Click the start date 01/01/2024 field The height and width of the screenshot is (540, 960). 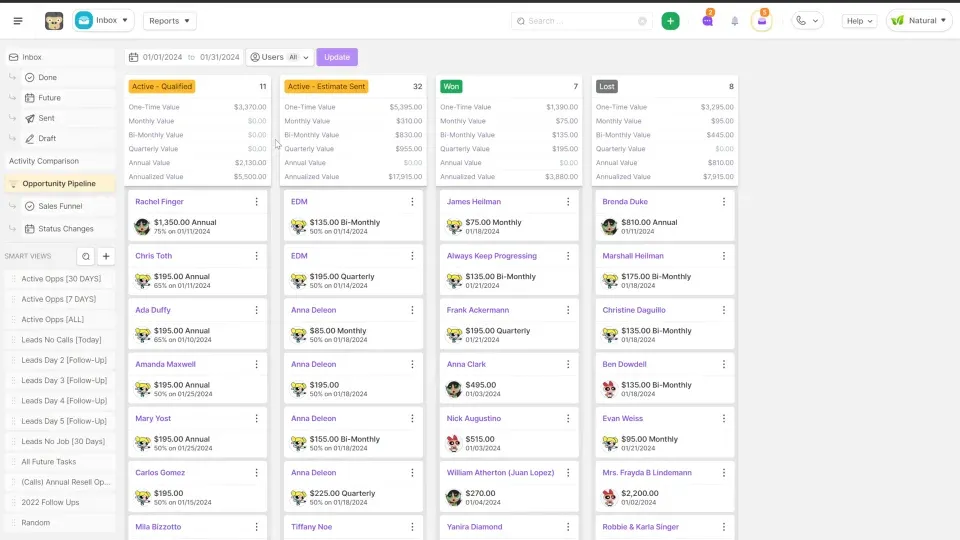tap(163, 57)
